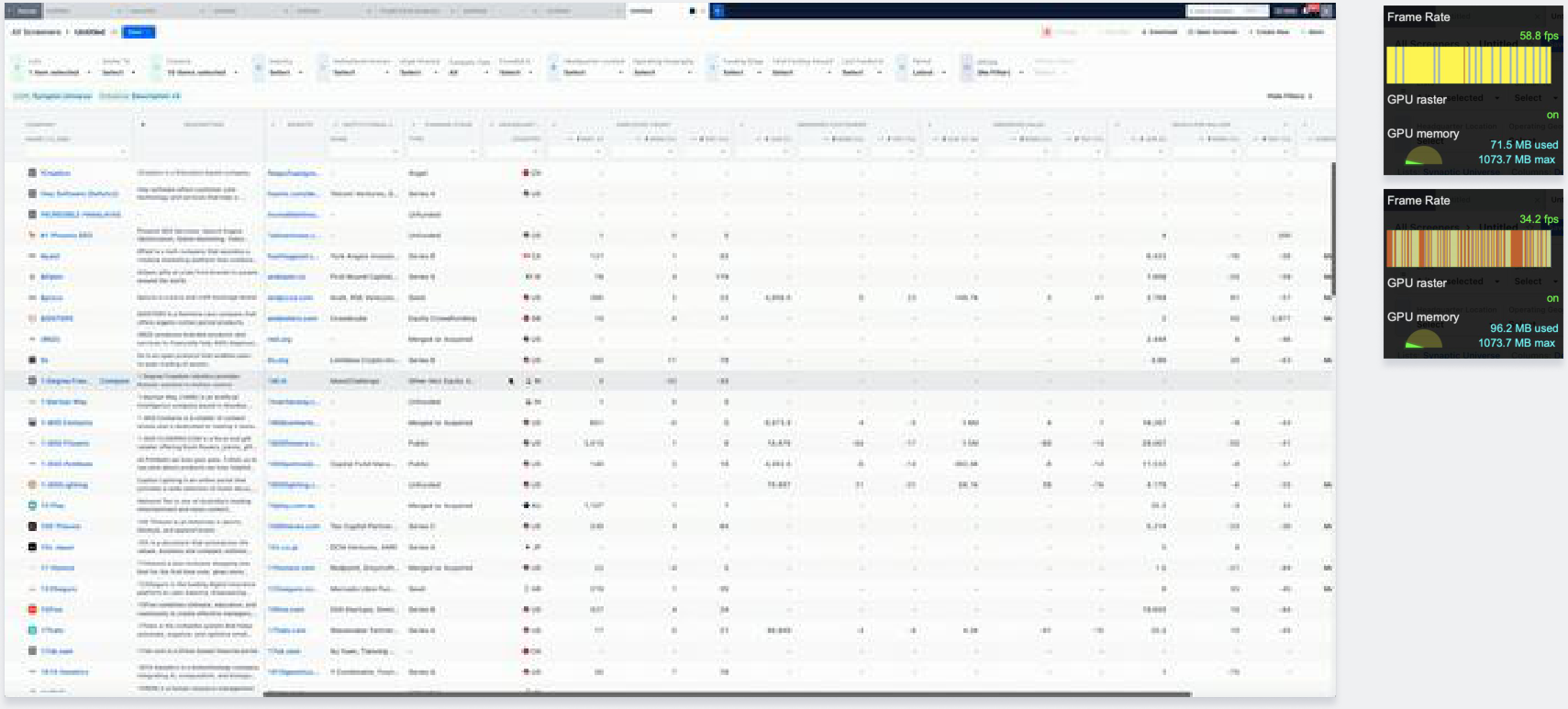
Task: Click the blue app logo in the dark header
Action: (718, 10)
